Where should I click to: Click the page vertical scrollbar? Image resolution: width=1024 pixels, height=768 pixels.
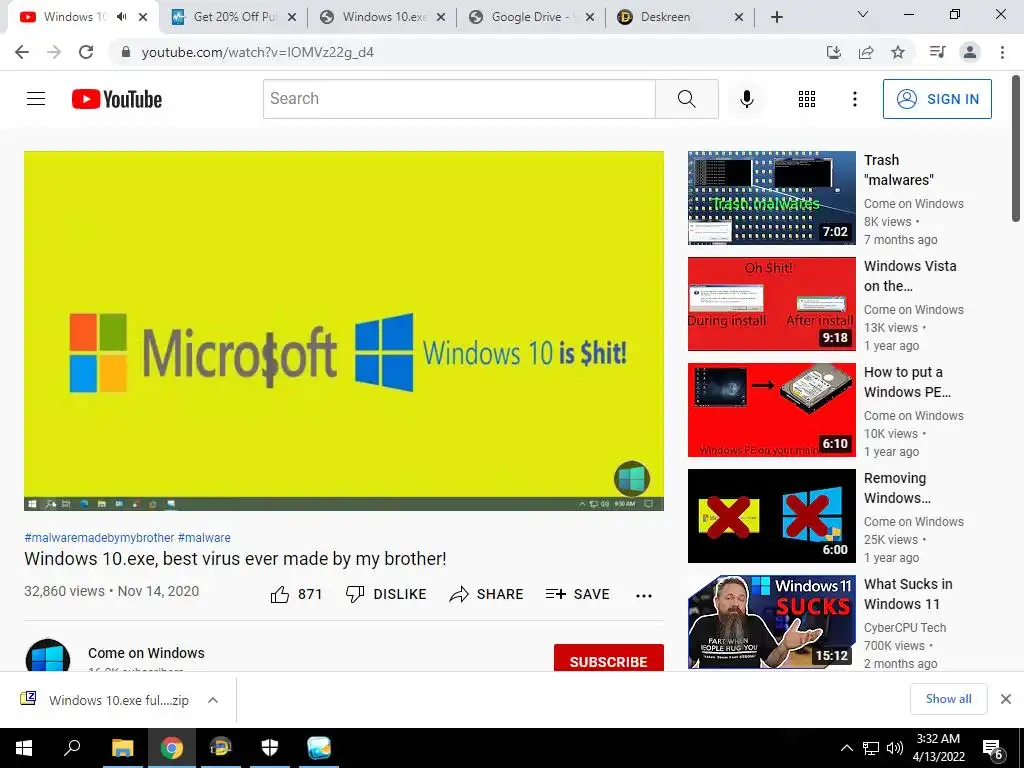pyautogui.click(x=1016, y=149)
